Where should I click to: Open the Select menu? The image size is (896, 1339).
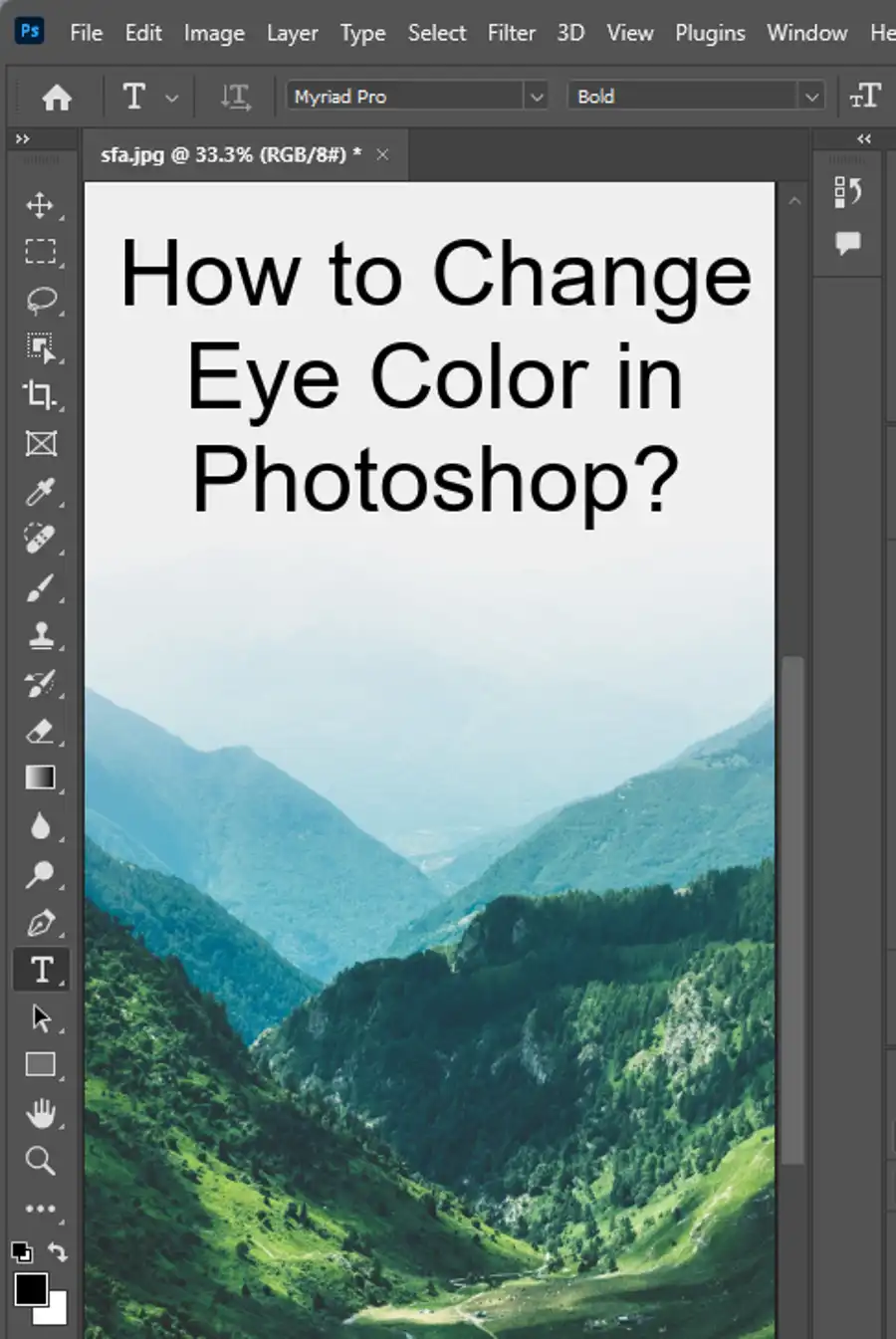(x=437, y=33)
